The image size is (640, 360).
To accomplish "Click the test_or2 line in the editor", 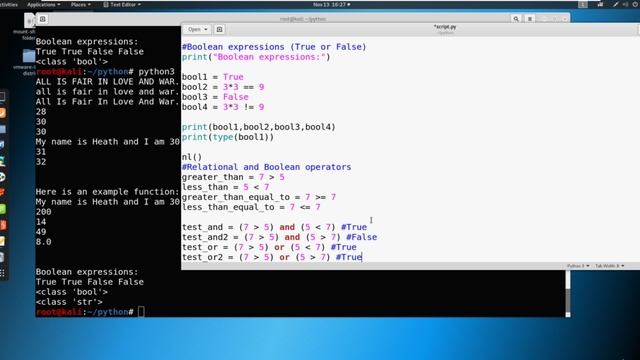I will 272,257.
